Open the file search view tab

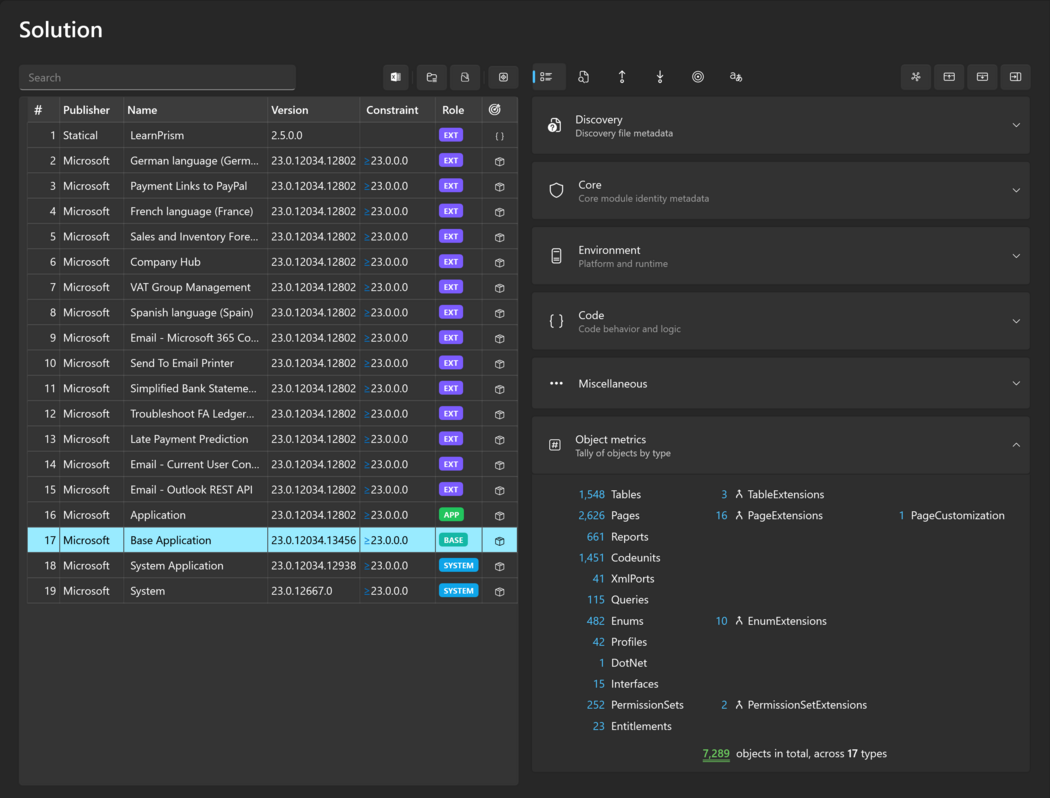(583, 77)
